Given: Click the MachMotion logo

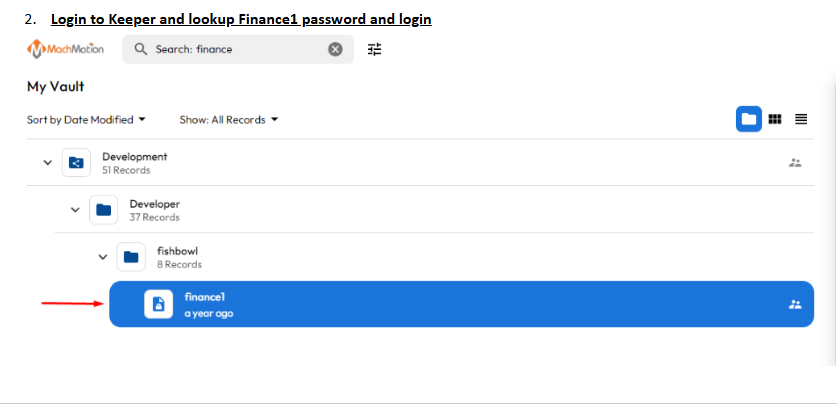Looking at the screenshot, I should coord(66,49).
